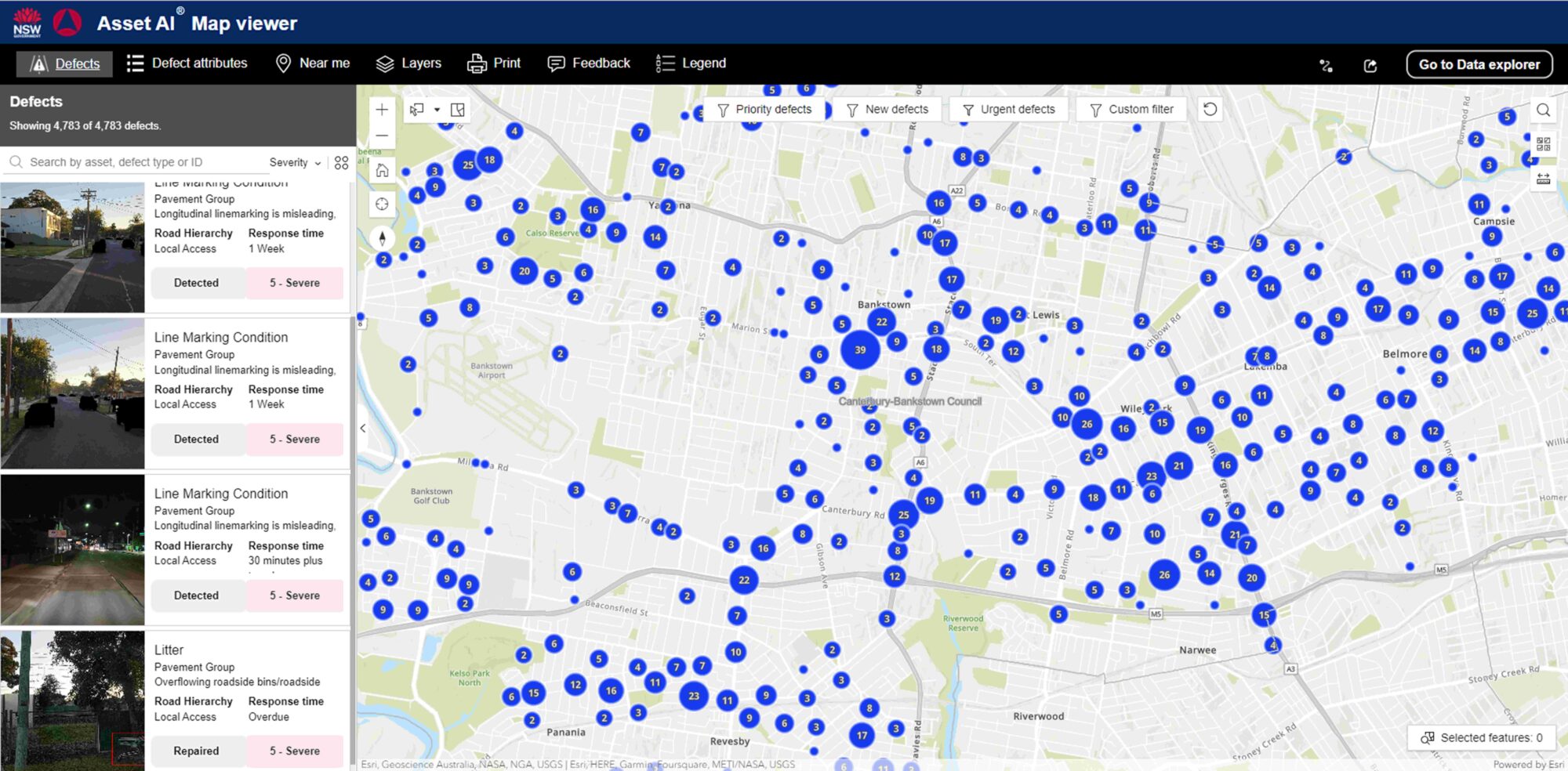Reset map orientation with compass
The width and height of the screenshot is (1568, 771).
pyautogui.click(x=382, y=238)
